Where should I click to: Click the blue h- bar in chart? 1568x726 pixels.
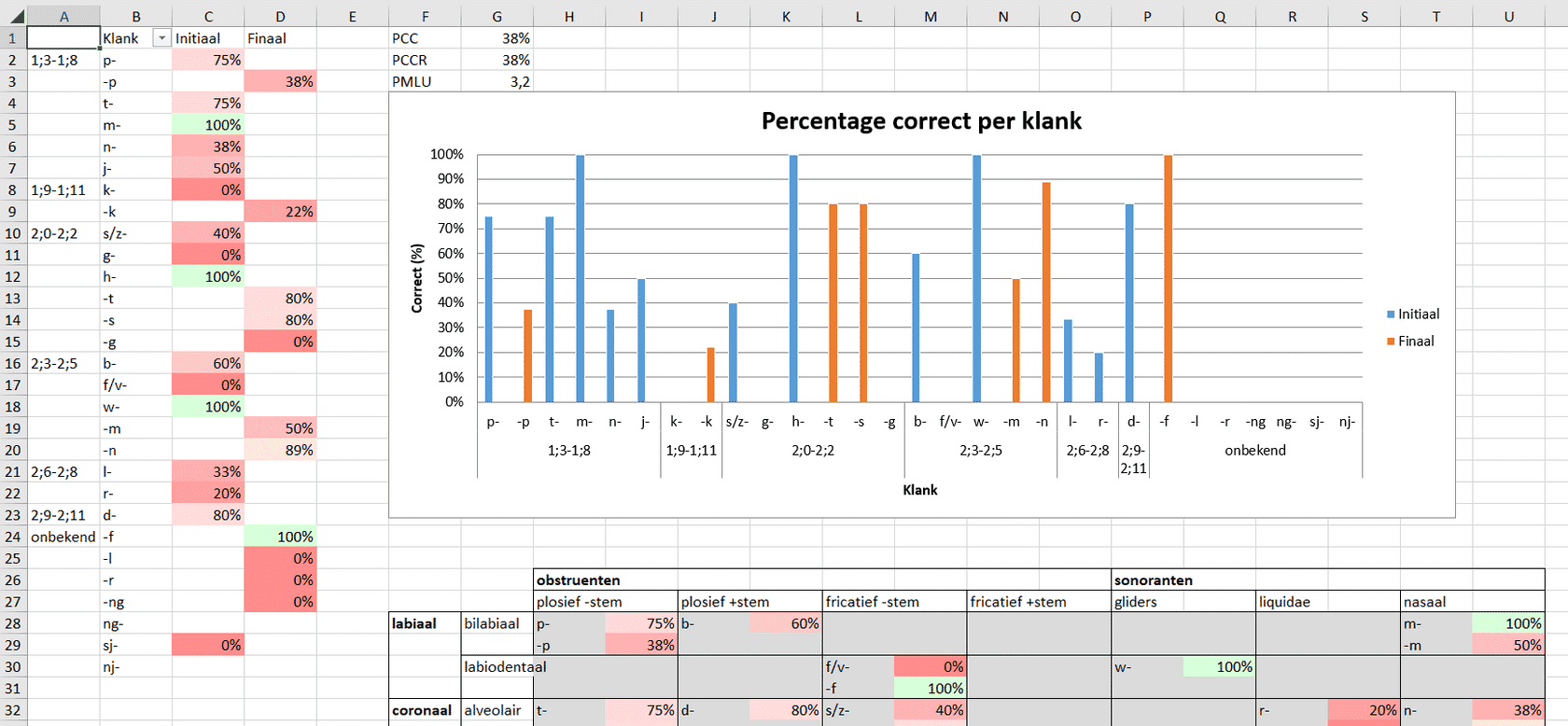793,278
